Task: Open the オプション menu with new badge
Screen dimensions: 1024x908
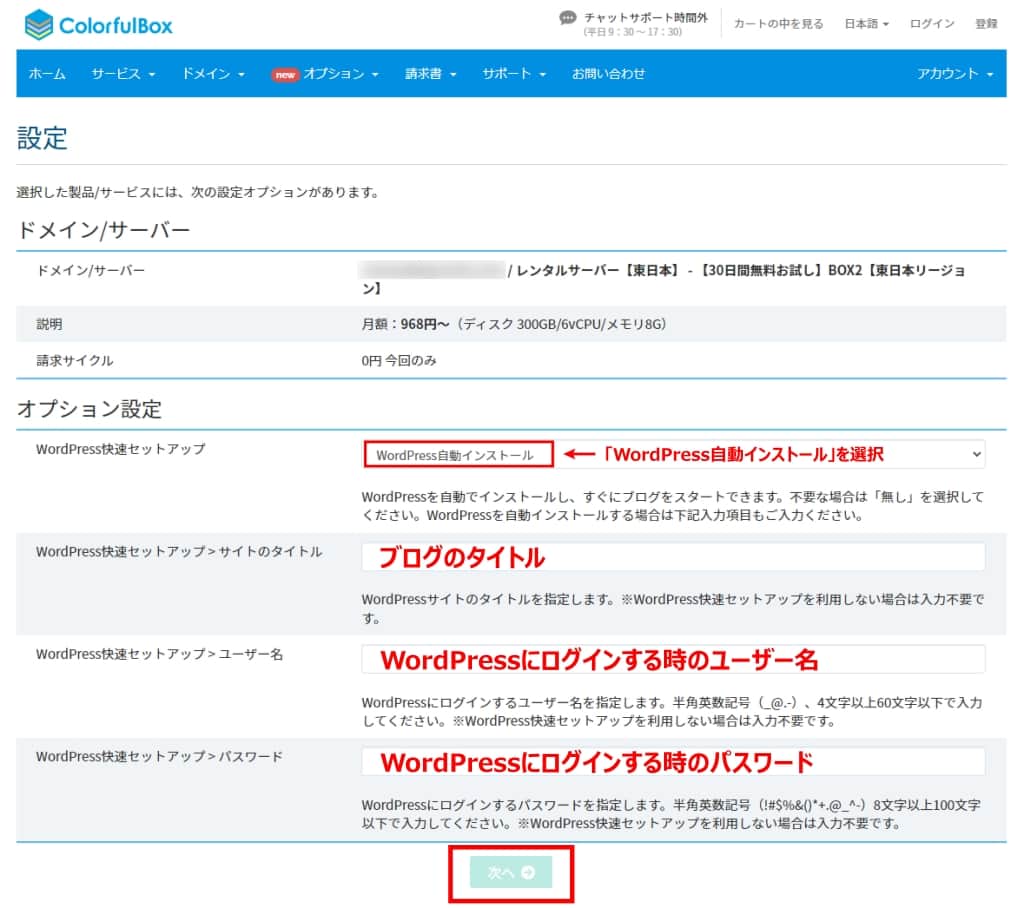Action: [x=325, y=74]
